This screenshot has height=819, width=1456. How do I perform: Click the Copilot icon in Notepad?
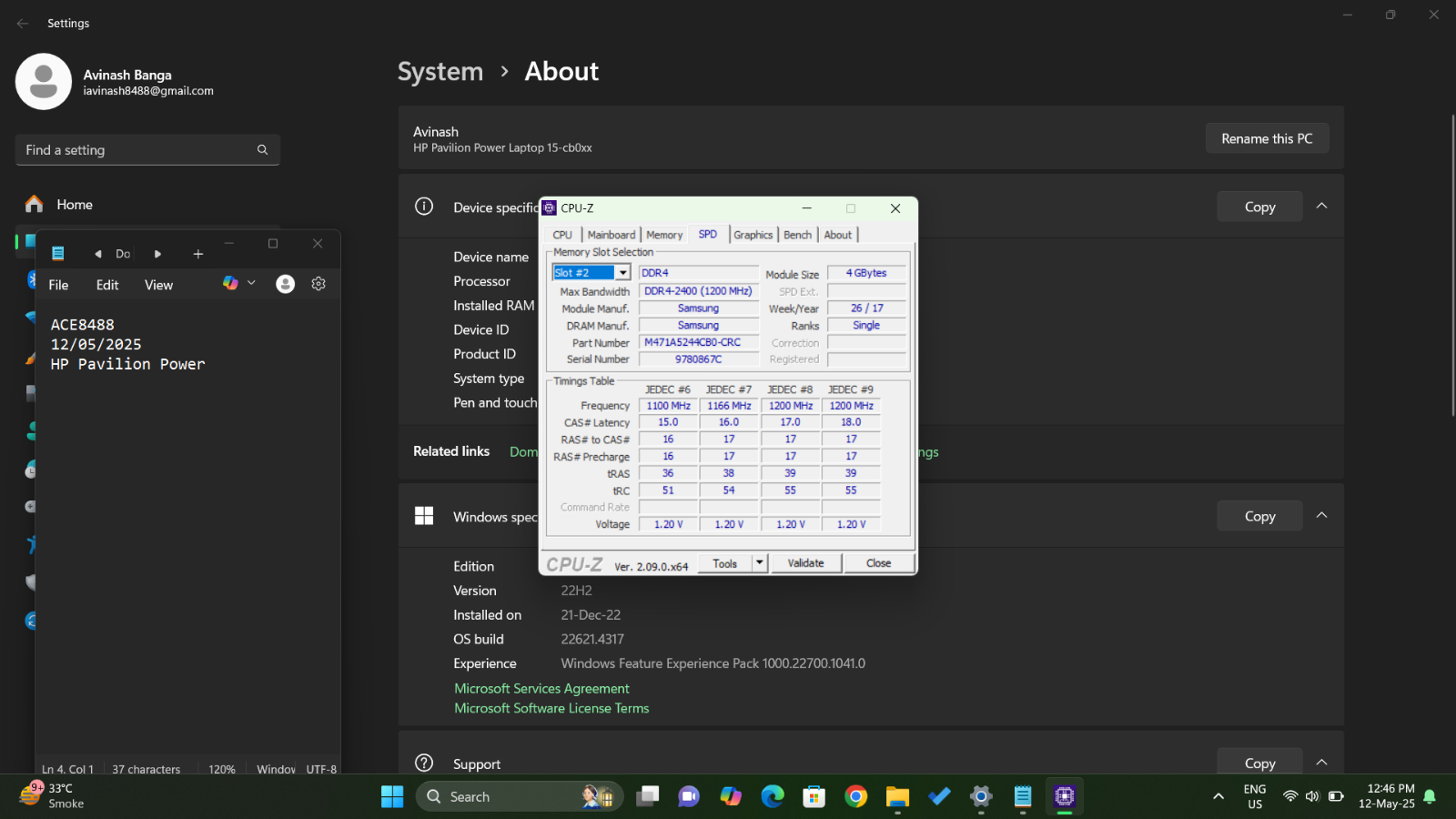(230, 284)
